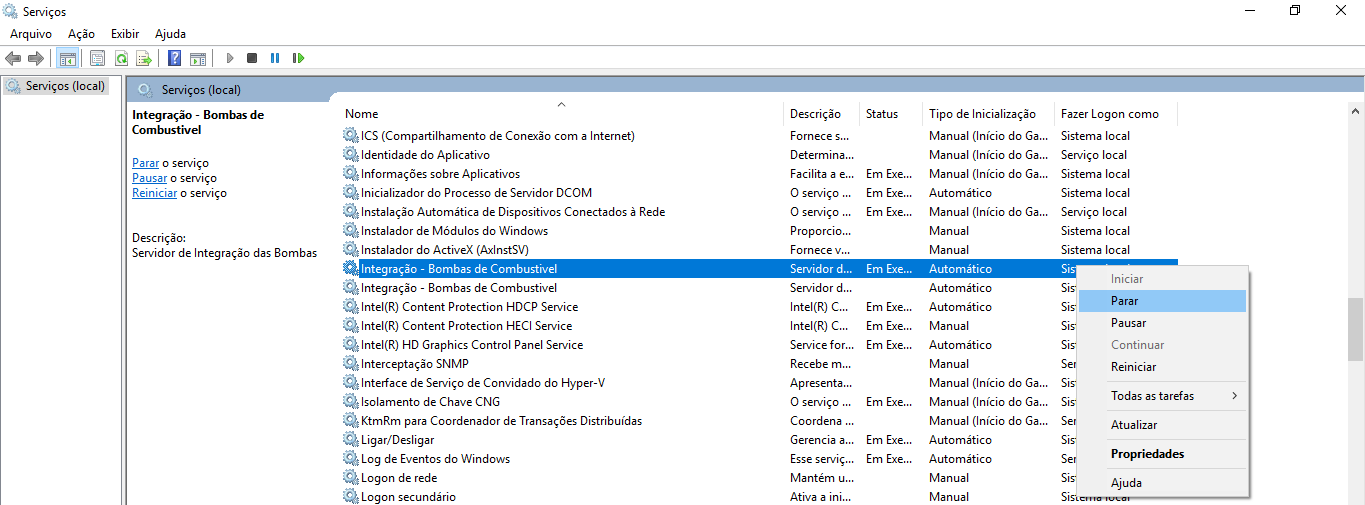This screenshot has height=505, width=1365.
Task: Click the Pause Service toolbar icon
Action: [x=275, y=58]
